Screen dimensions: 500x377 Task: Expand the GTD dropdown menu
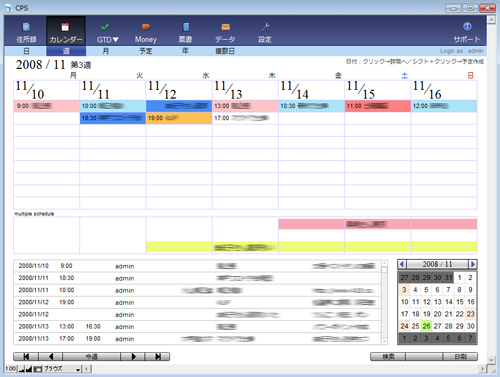pyautogui.click(x=108, y=40)
